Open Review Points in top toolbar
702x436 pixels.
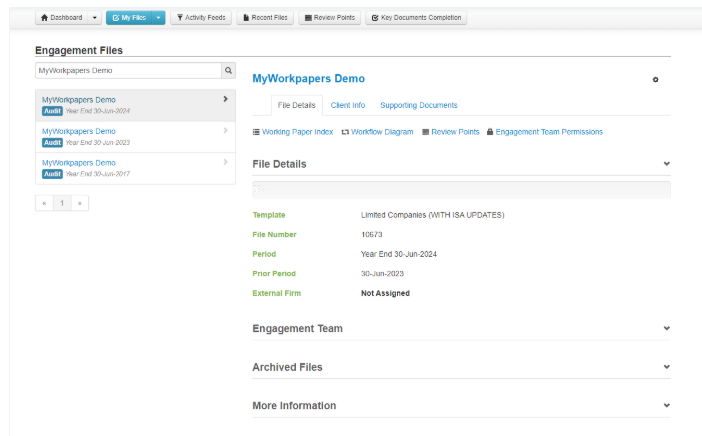(328, 17)
